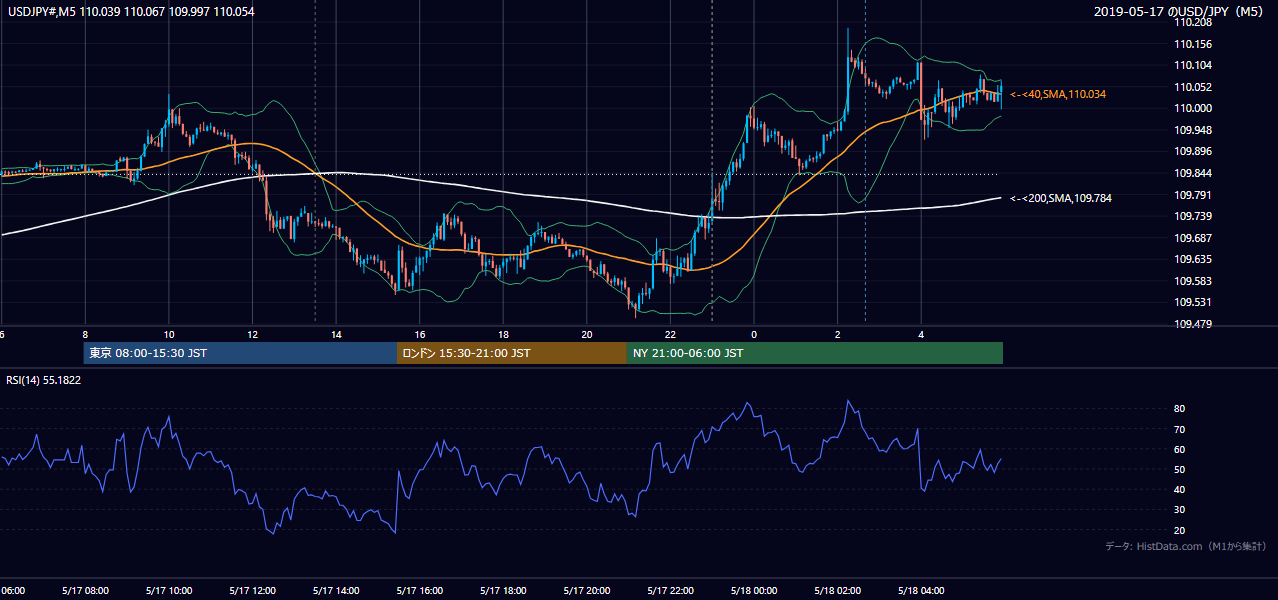The image size is (1278, 600).
Task: Click hour 8 on the price chart time axis
Action: [x=85, y=335]
